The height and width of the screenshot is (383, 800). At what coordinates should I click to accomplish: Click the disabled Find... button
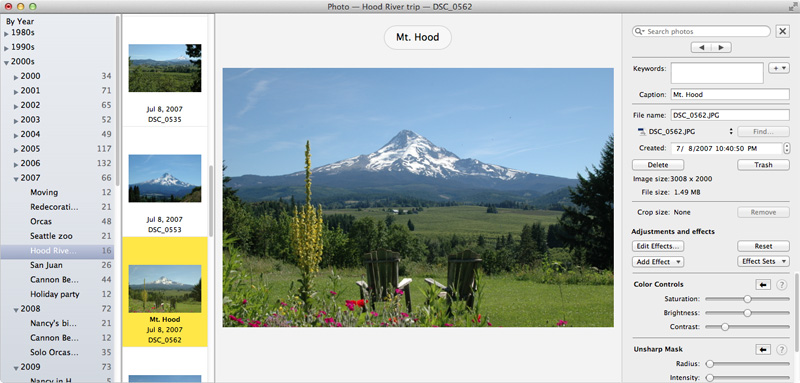763,132
